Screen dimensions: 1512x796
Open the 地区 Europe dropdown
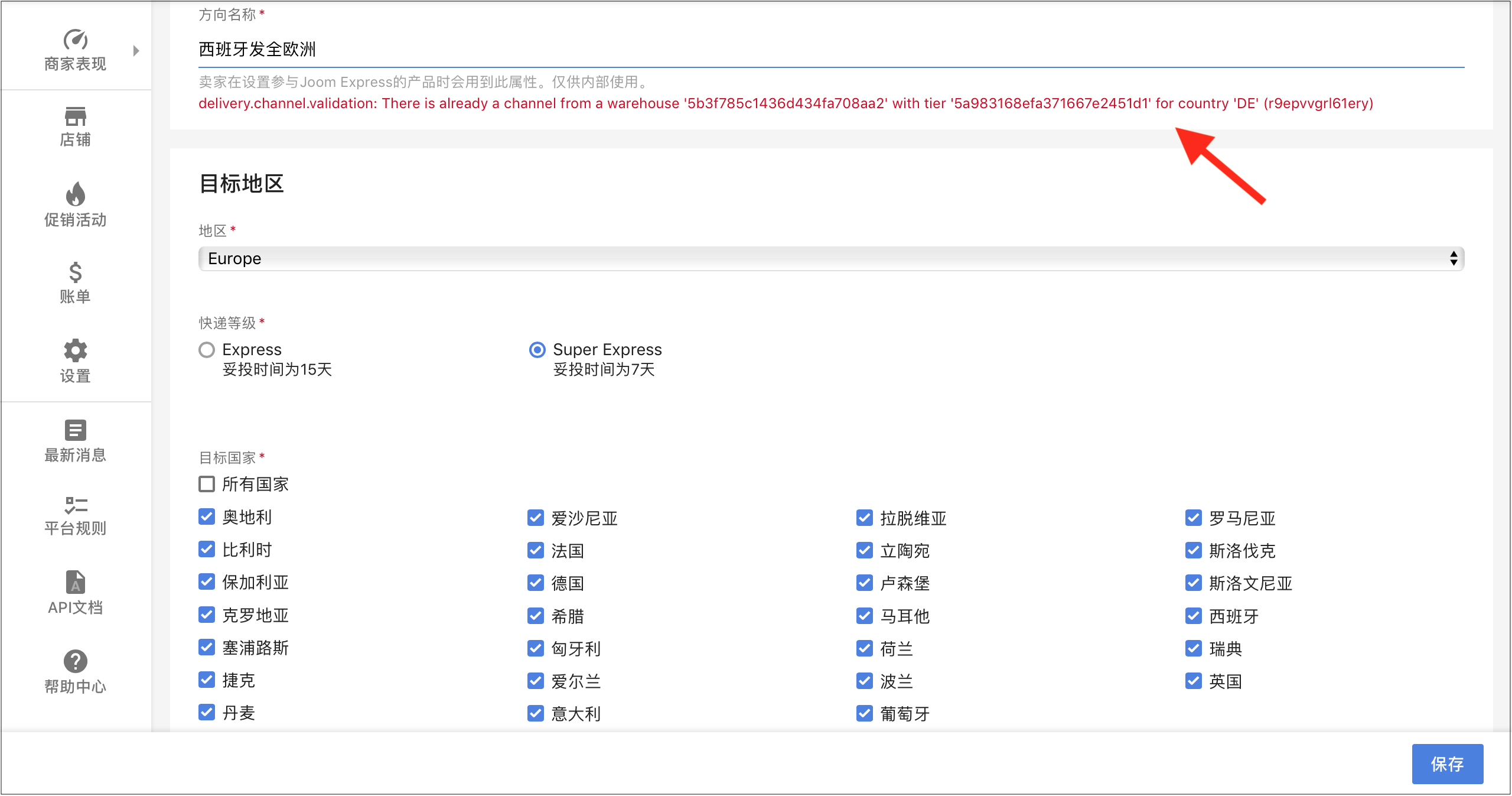(831, 259)
